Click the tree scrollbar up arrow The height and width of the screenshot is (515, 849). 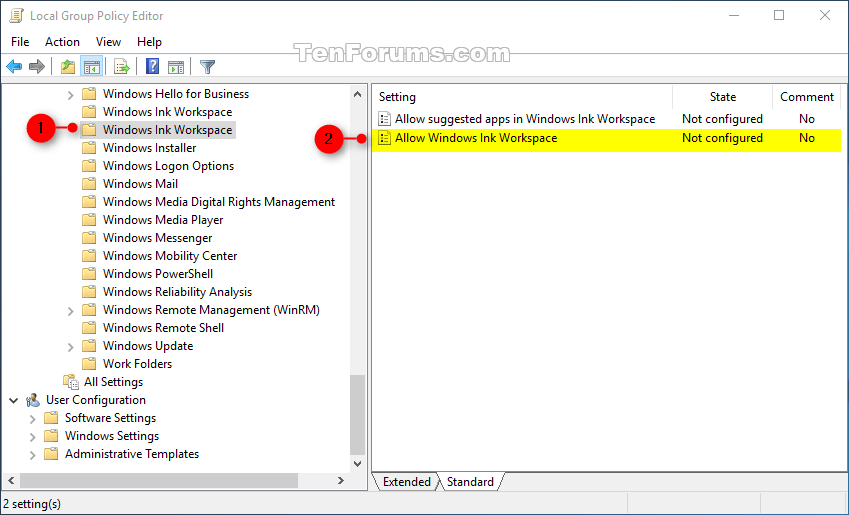coord(357,94)
